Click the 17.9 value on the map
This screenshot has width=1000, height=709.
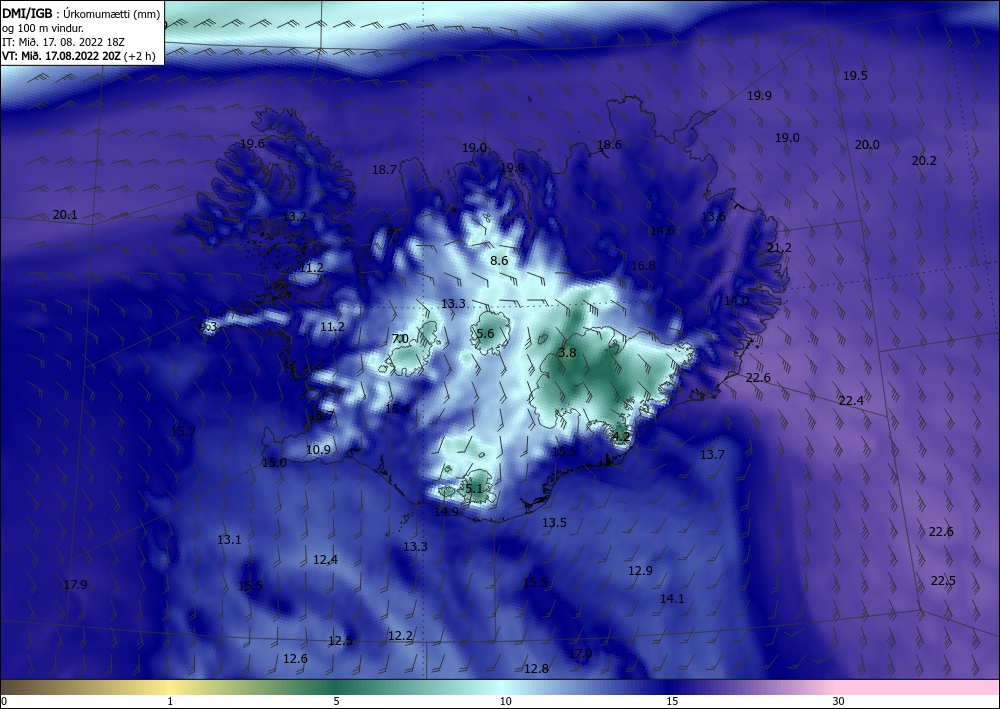[75, 585]
